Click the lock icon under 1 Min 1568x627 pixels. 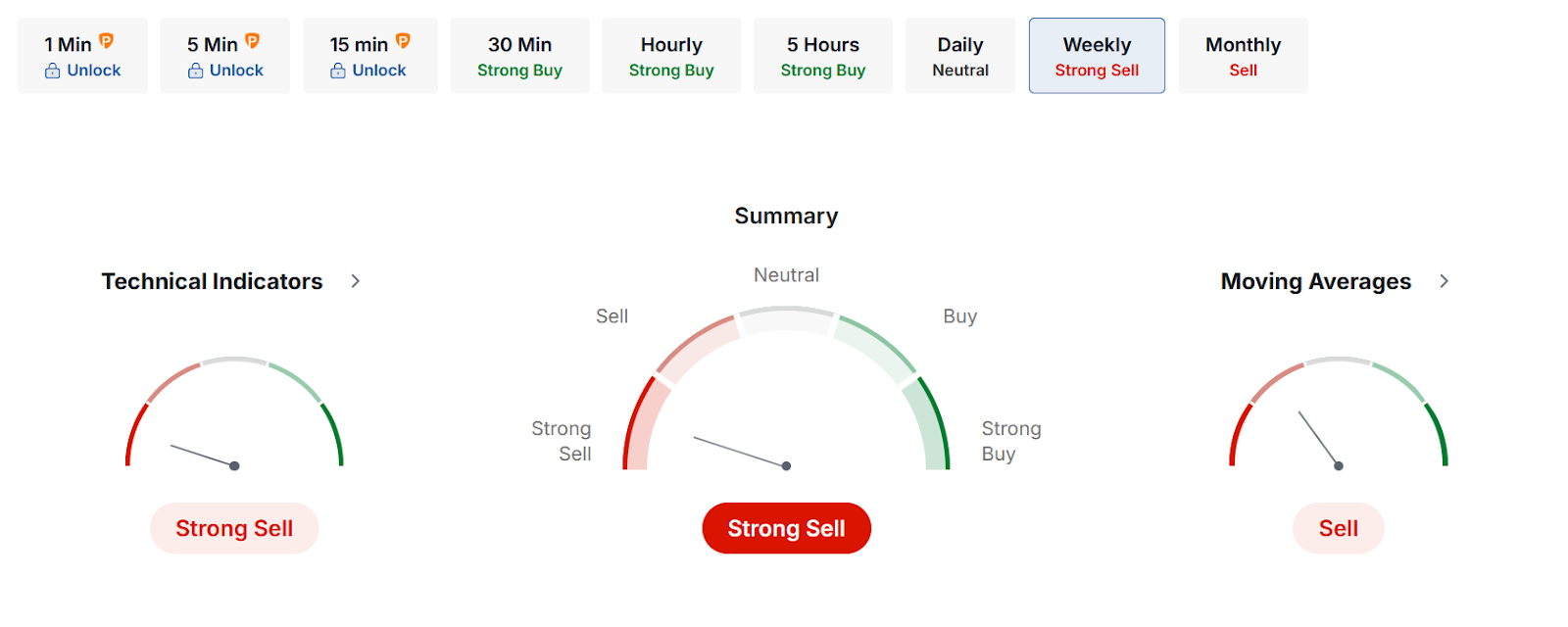click(53, 71)
